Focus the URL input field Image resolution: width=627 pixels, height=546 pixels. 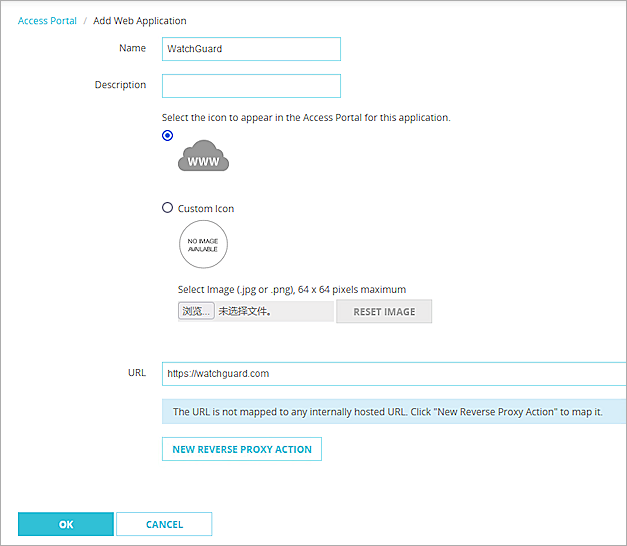point(394,374)
